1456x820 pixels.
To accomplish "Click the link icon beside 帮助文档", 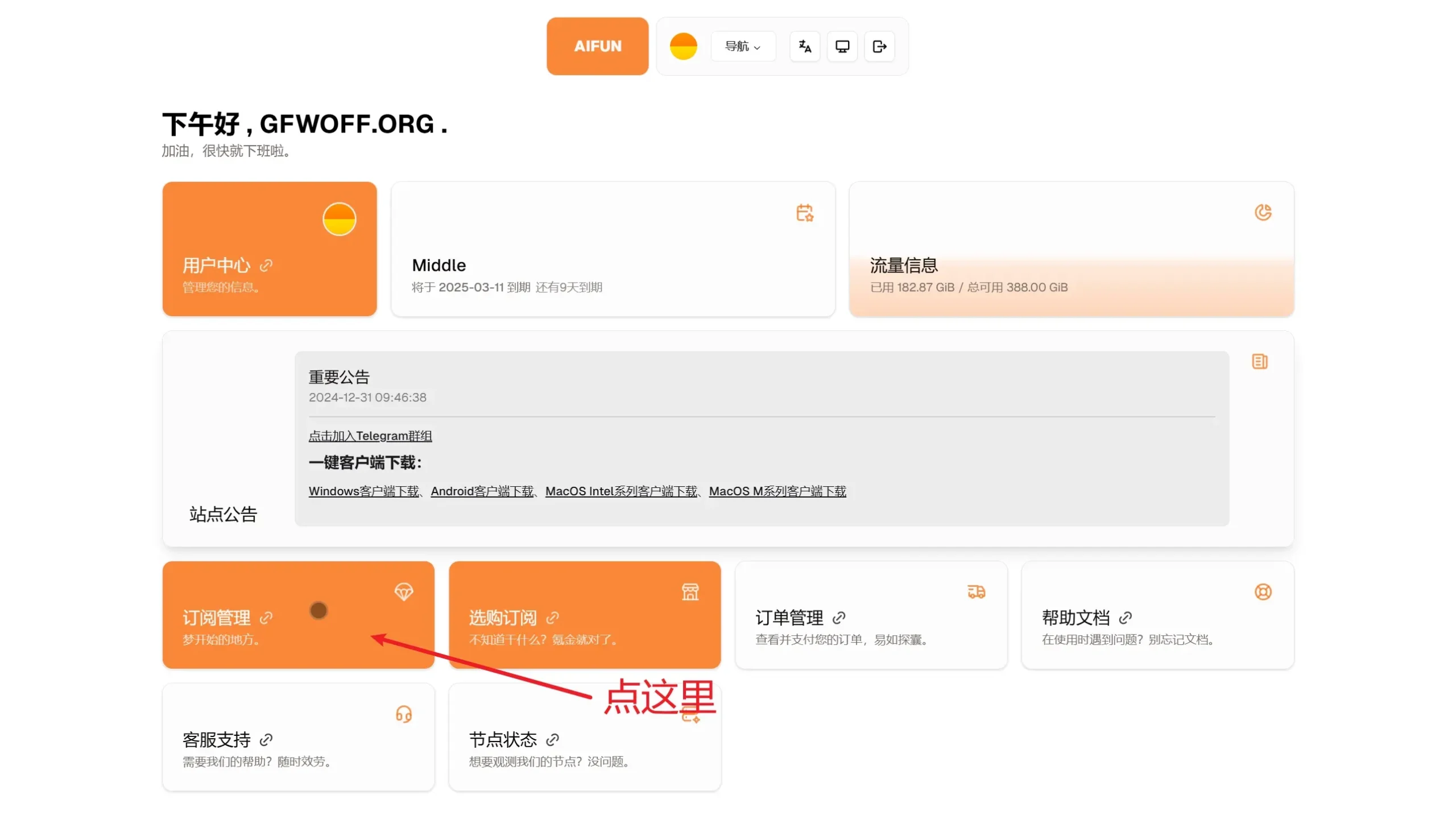I will click(x=1125, y=618).
